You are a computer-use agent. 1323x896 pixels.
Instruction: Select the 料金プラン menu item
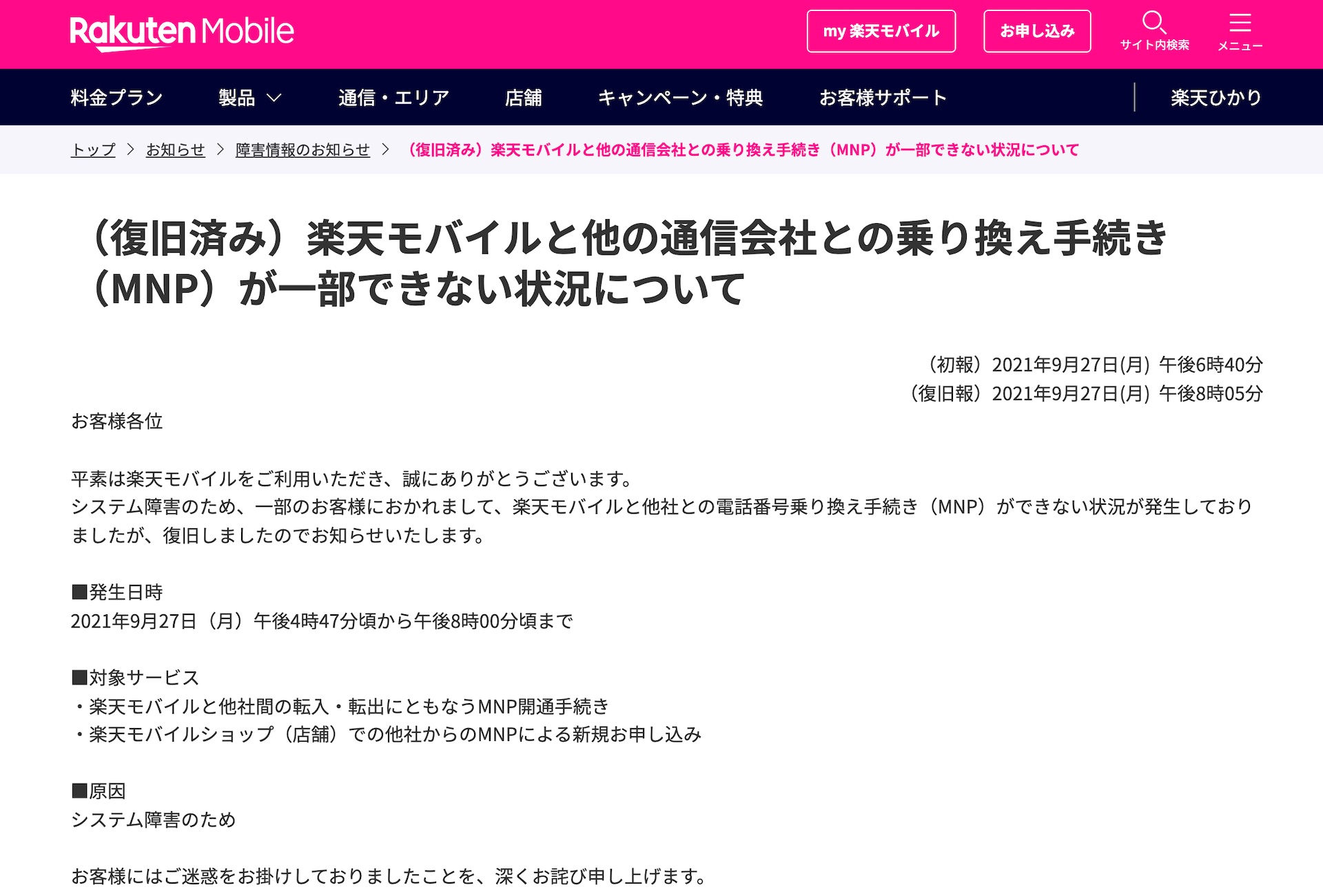pos(115,97)
